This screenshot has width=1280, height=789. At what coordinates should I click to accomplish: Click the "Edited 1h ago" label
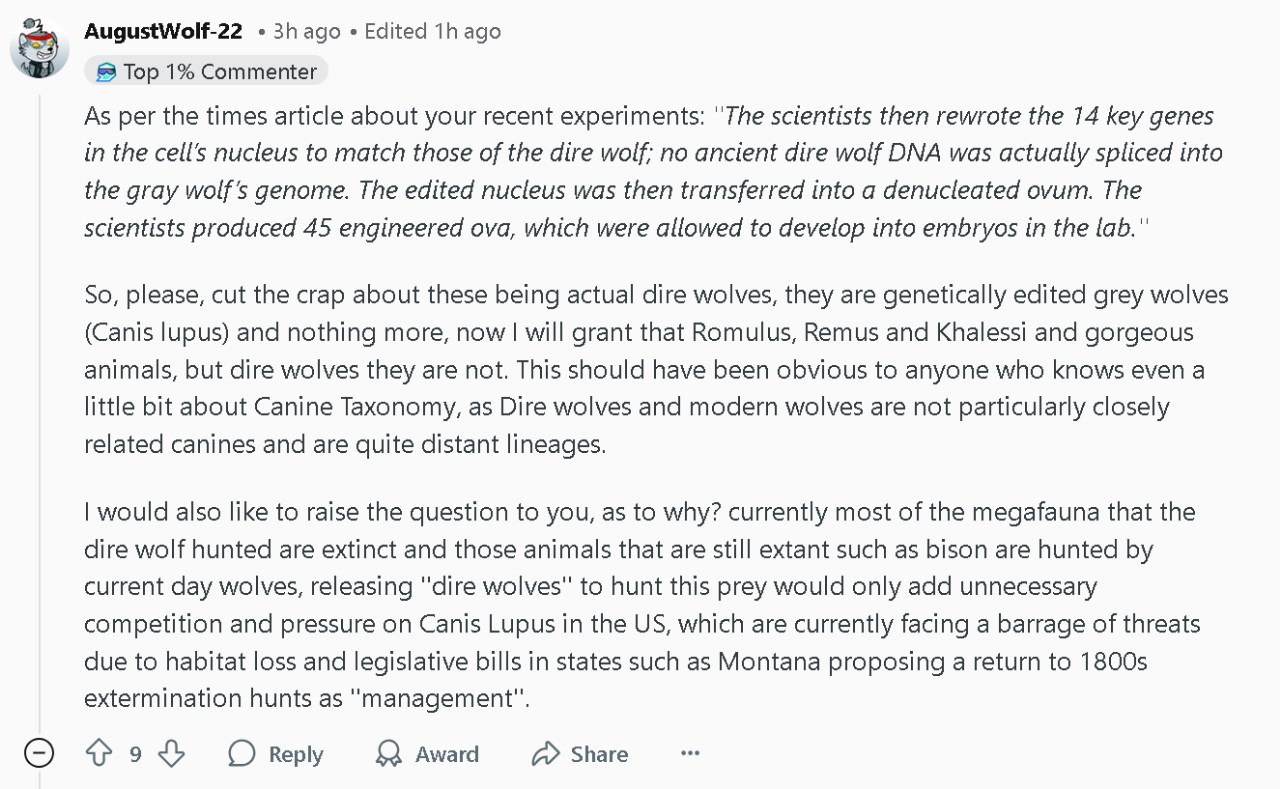(432, 31)
